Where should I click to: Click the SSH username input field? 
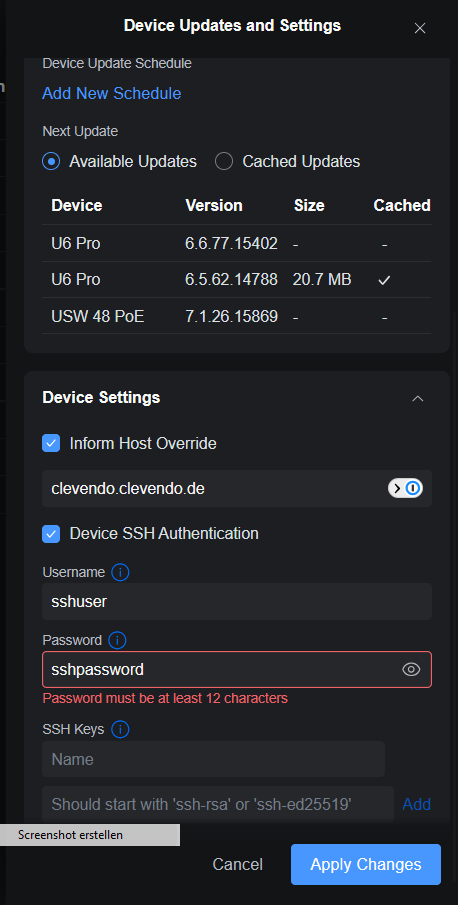[237, 601]
